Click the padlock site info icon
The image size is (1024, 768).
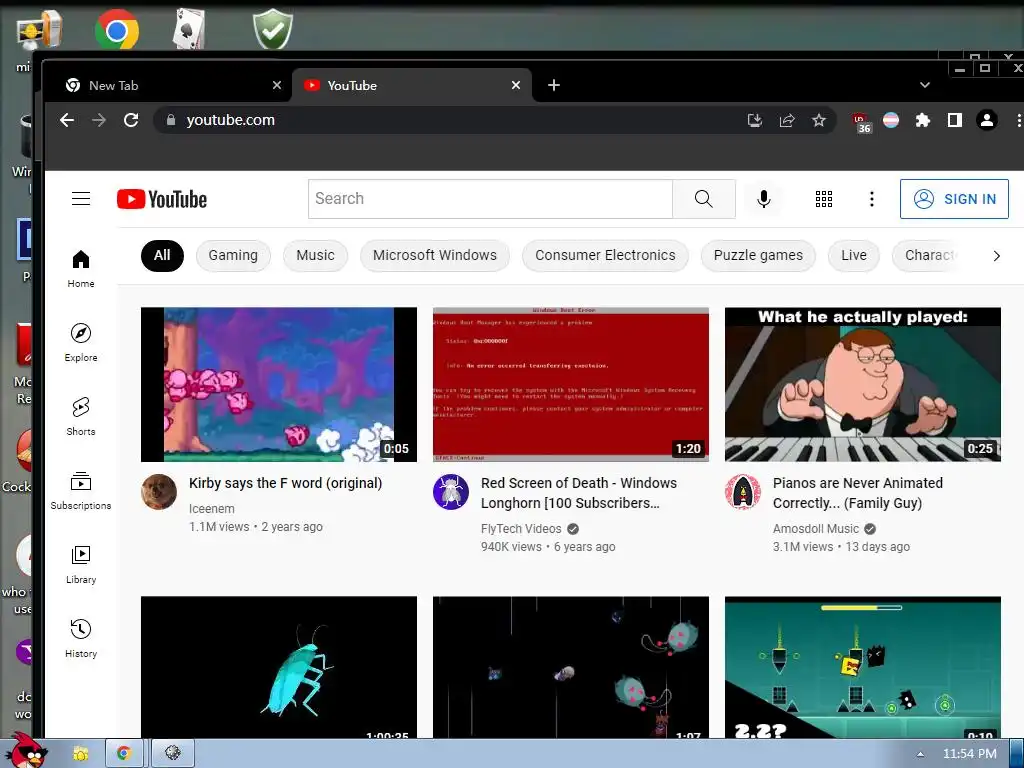coord(171,120)
